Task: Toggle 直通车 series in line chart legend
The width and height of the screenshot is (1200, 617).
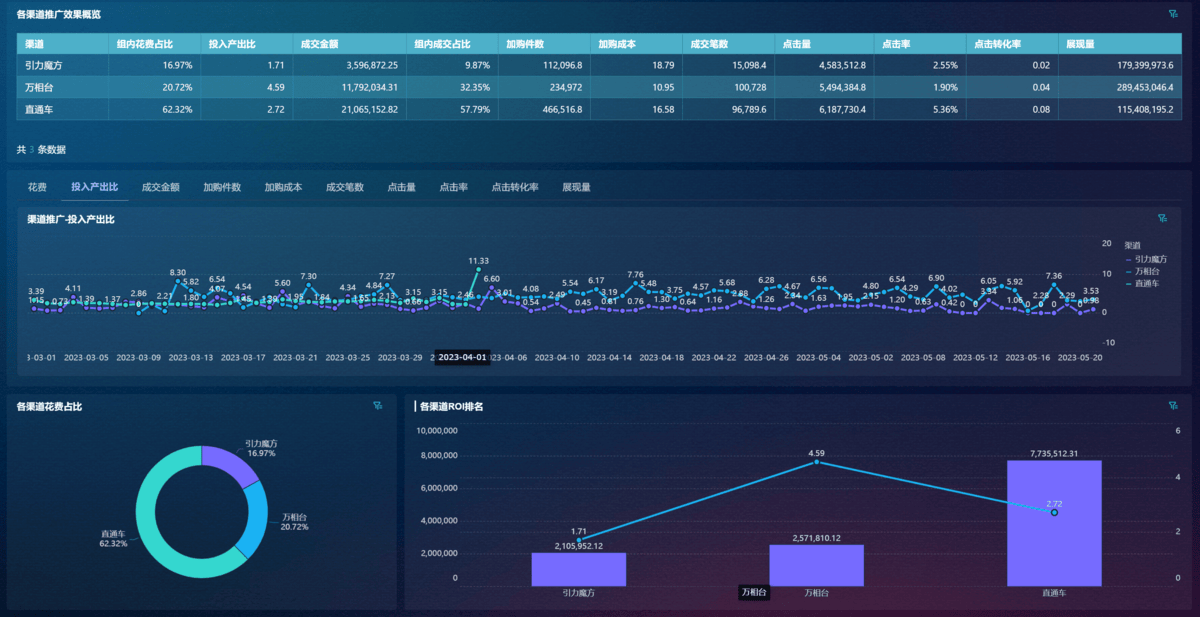Action: [x=1147, y=284]
